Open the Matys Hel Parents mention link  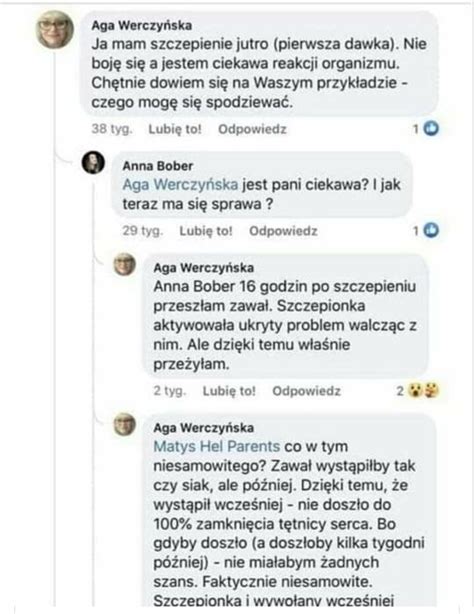point(217,446)
